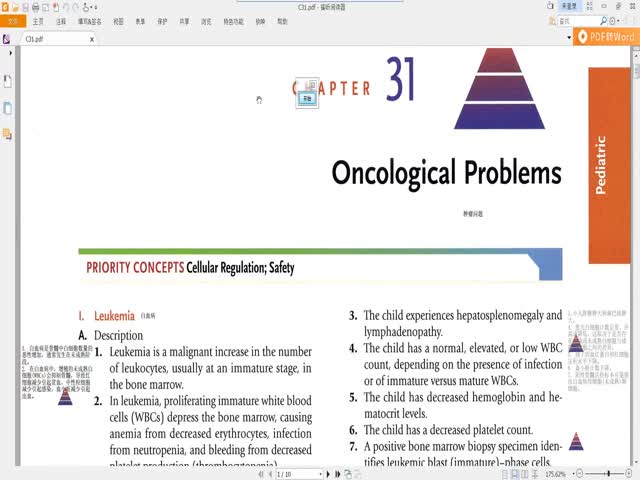Open the page thumbnails panel icon
Viewport: 640px width, 480px height.
click(8, 108)
